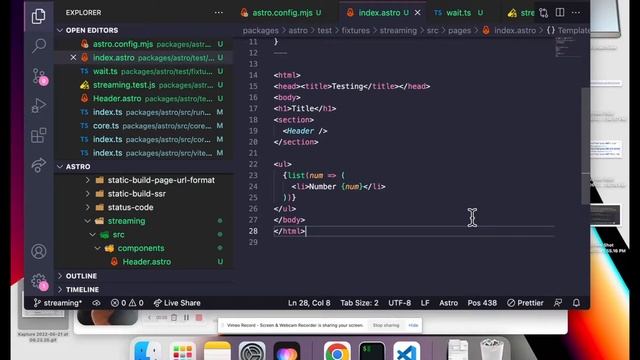Open Explorer views and more actions menu
640x360 pixels.
(219, 13)
